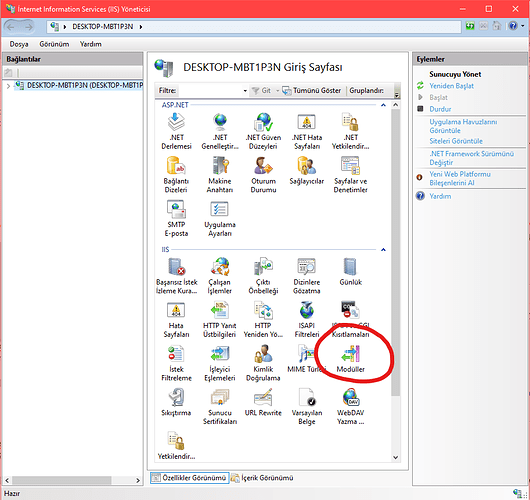Open Sayfalar ve Denetimler icon
The width and height of the screenshot is (530, 500).
coord(350,175)
